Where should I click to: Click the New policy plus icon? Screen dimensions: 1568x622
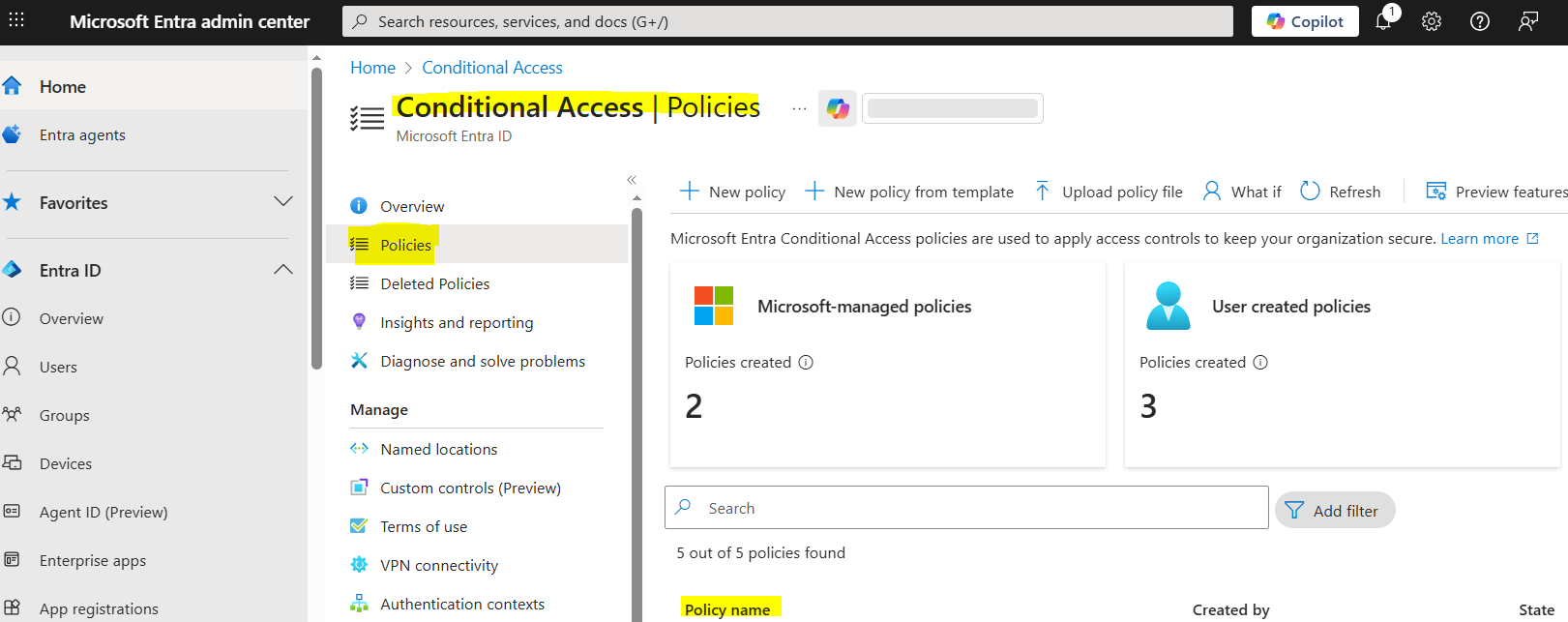[690, 192]
